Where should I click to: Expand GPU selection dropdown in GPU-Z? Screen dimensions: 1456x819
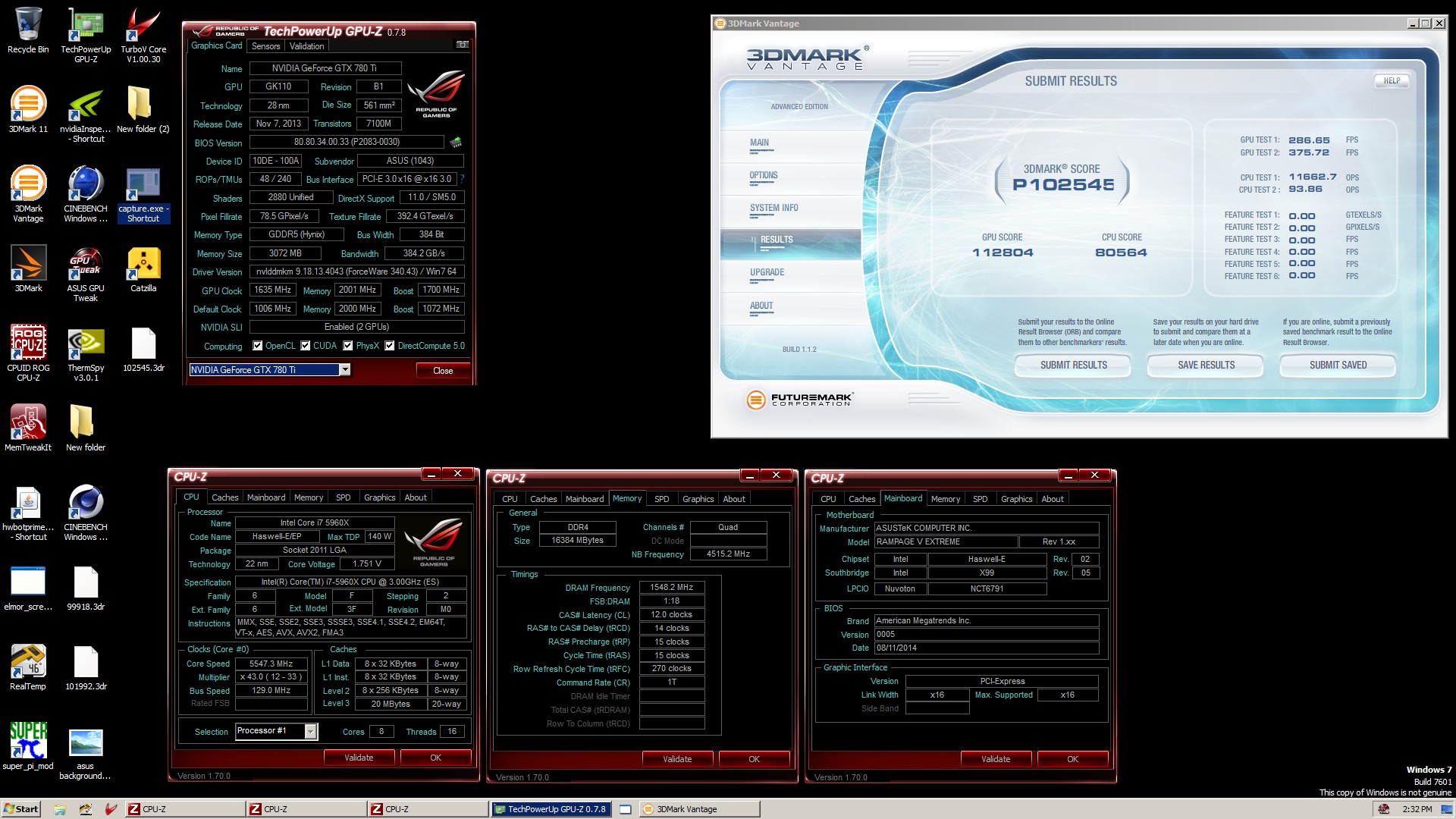[345, 370]
